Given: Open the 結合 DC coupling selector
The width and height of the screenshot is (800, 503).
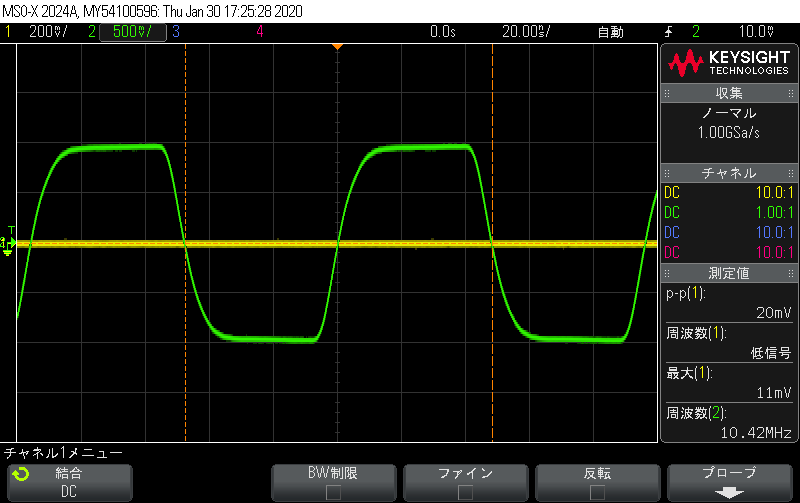Looking at the screenshot, I should click(68, 482).
